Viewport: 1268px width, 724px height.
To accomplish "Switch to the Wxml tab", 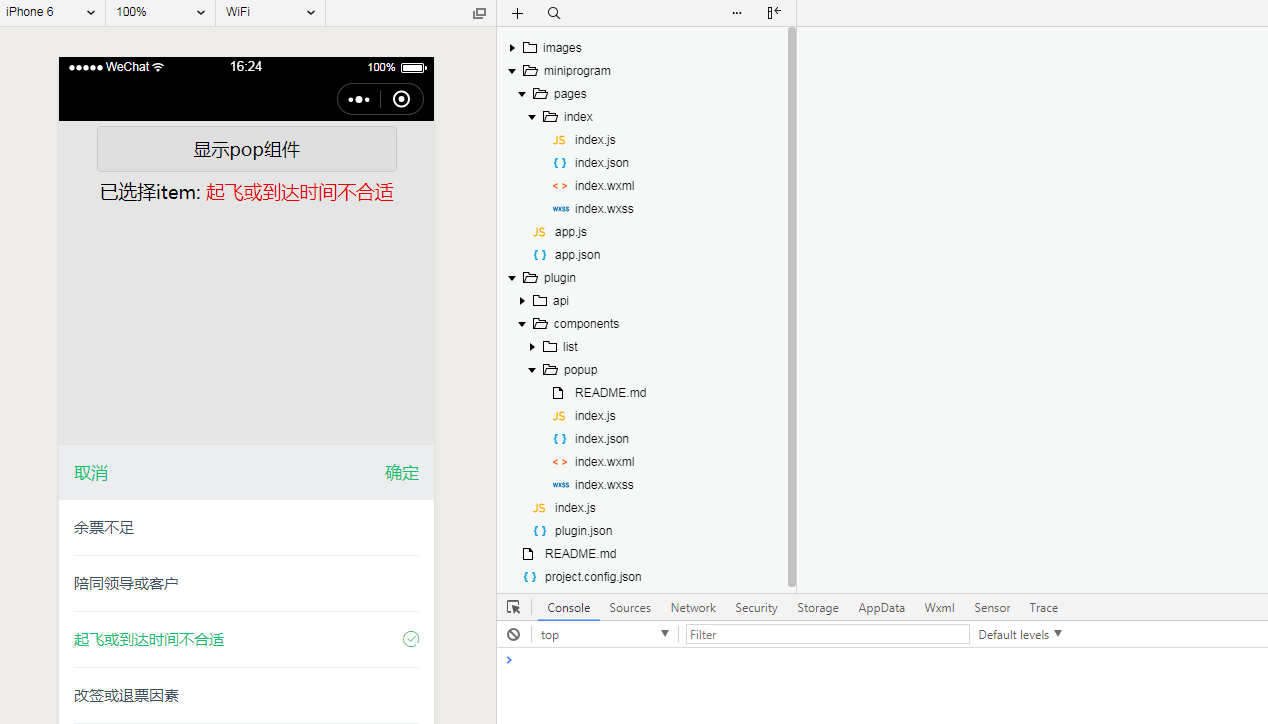I will [939, 607].
